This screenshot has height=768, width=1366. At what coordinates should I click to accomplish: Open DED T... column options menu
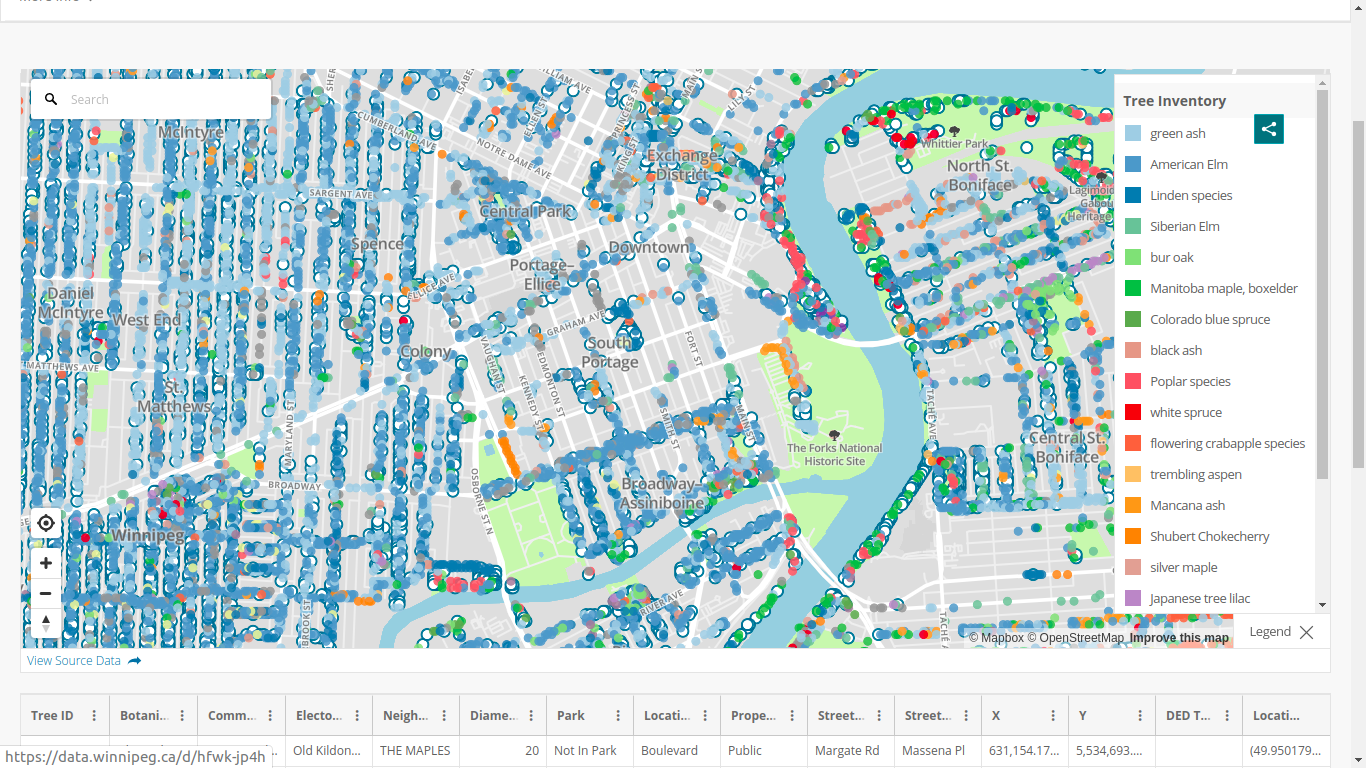(x=1227, y=716)
